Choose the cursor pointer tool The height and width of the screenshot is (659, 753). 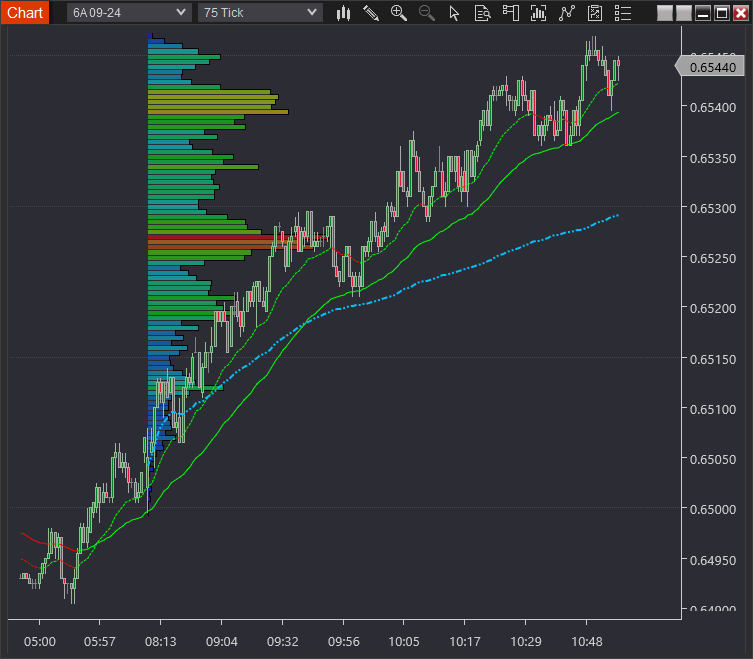click(455, 13)
